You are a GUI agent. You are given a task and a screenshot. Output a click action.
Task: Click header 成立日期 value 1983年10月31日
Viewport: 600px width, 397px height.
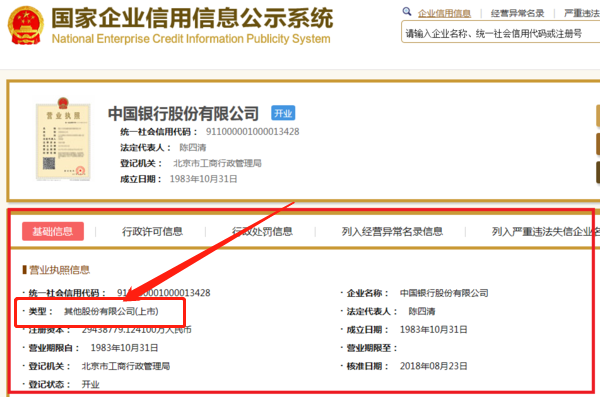(x=204, y=179)
